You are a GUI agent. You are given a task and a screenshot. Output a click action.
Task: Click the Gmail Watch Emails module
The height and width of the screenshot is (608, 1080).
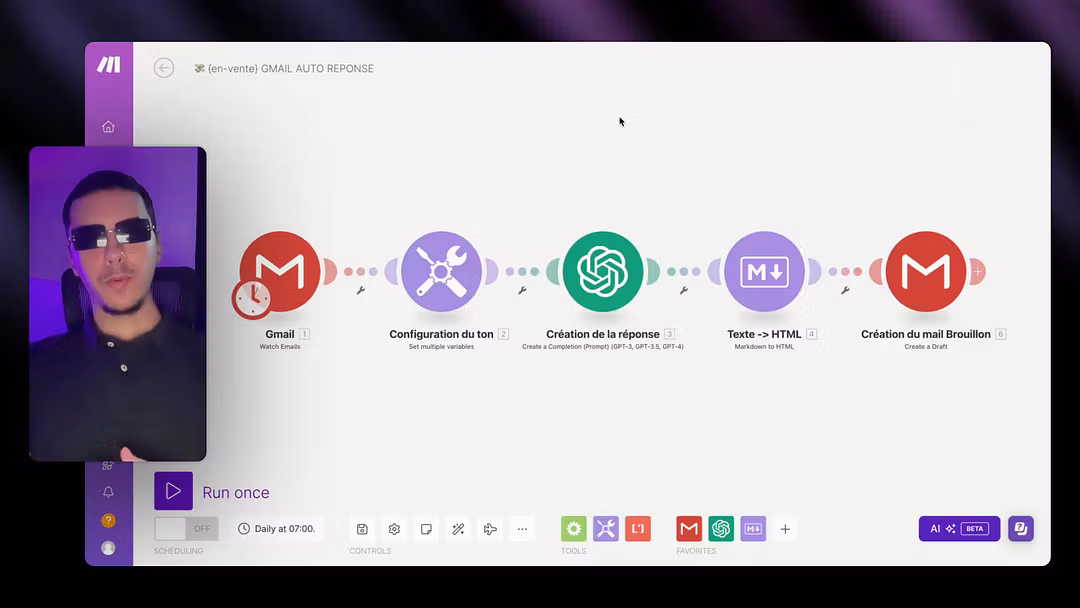(280, 271)
